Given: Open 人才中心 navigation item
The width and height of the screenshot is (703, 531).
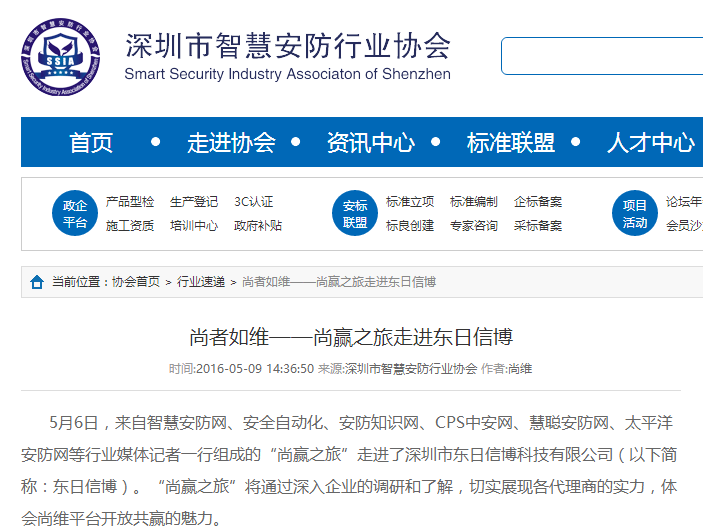Looking at the screenshot, I should tap(651, 143).
